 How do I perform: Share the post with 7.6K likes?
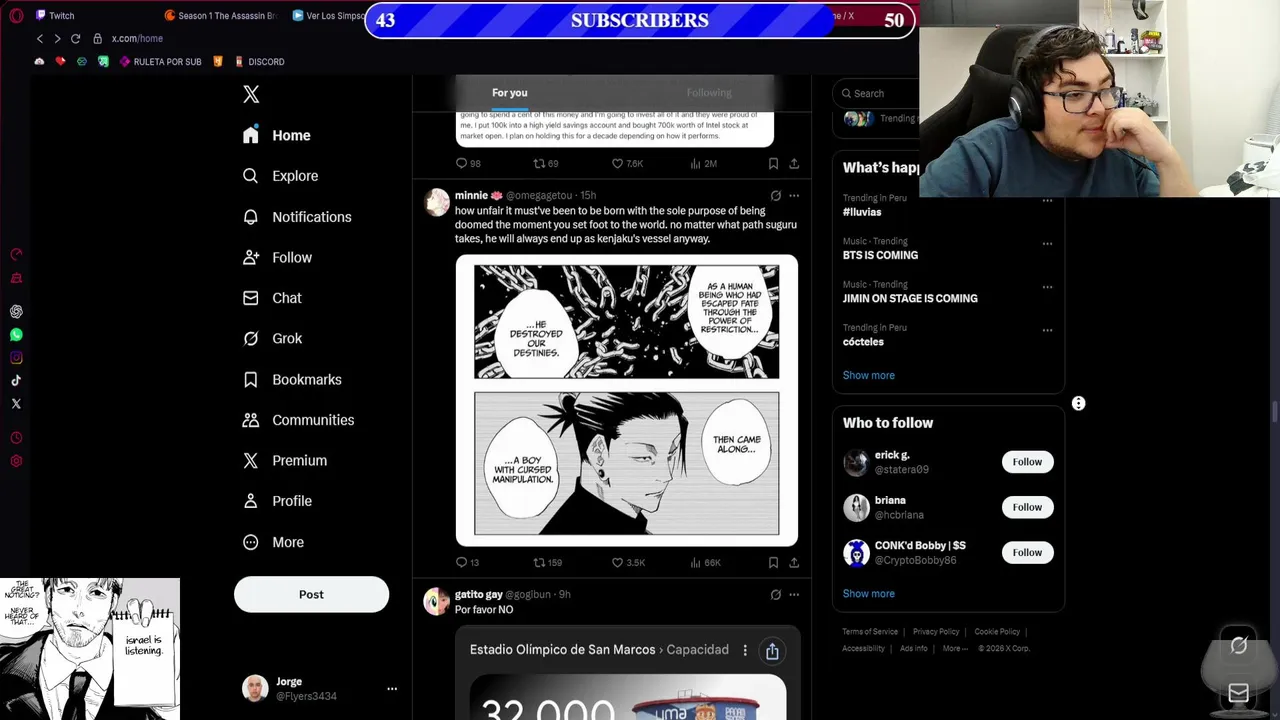point(794,163)
